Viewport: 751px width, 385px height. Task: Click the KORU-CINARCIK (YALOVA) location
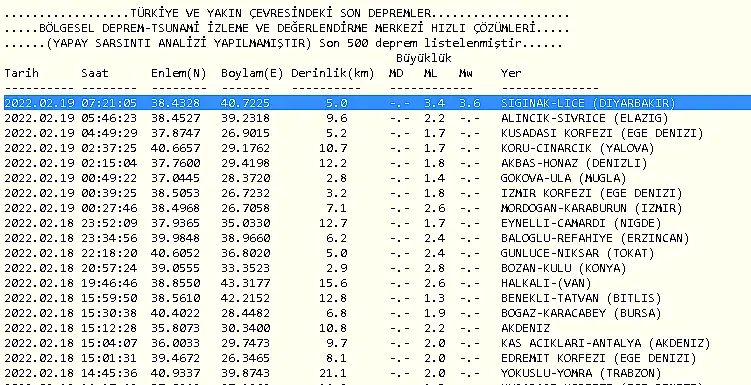click(x=577, y=148)
